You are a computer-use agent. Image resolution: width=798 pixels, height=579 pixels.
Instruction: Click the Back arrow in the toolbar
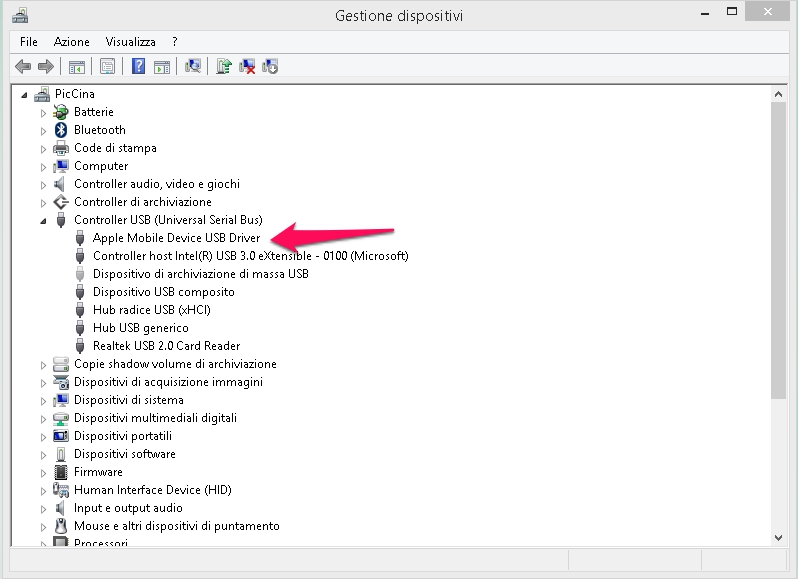click(24, 67)
